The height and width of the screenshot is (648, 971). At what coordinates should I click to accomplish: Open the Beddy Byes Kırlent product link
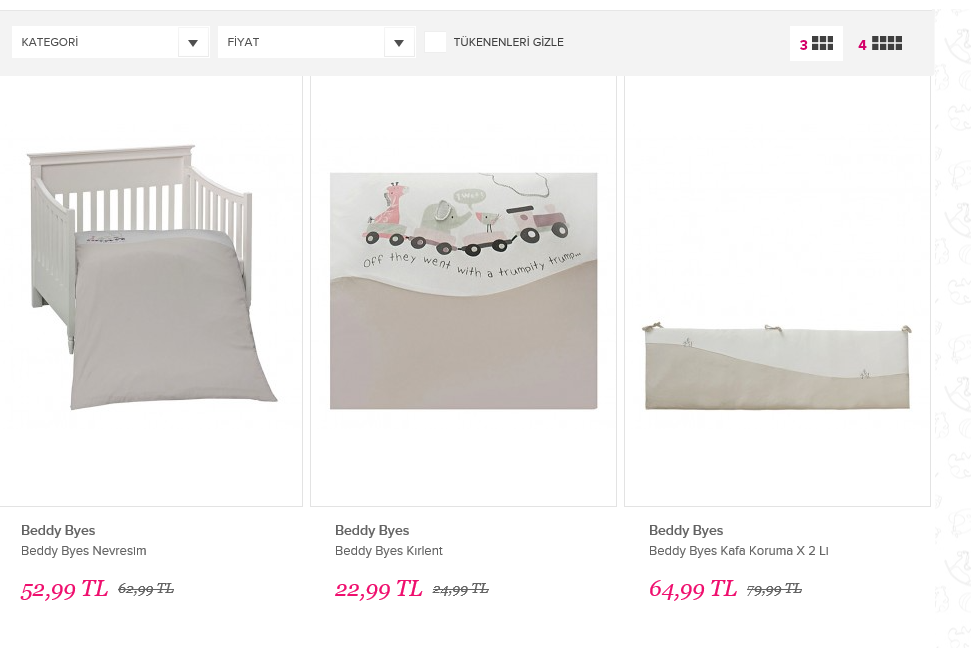click(x=389, y=551)
